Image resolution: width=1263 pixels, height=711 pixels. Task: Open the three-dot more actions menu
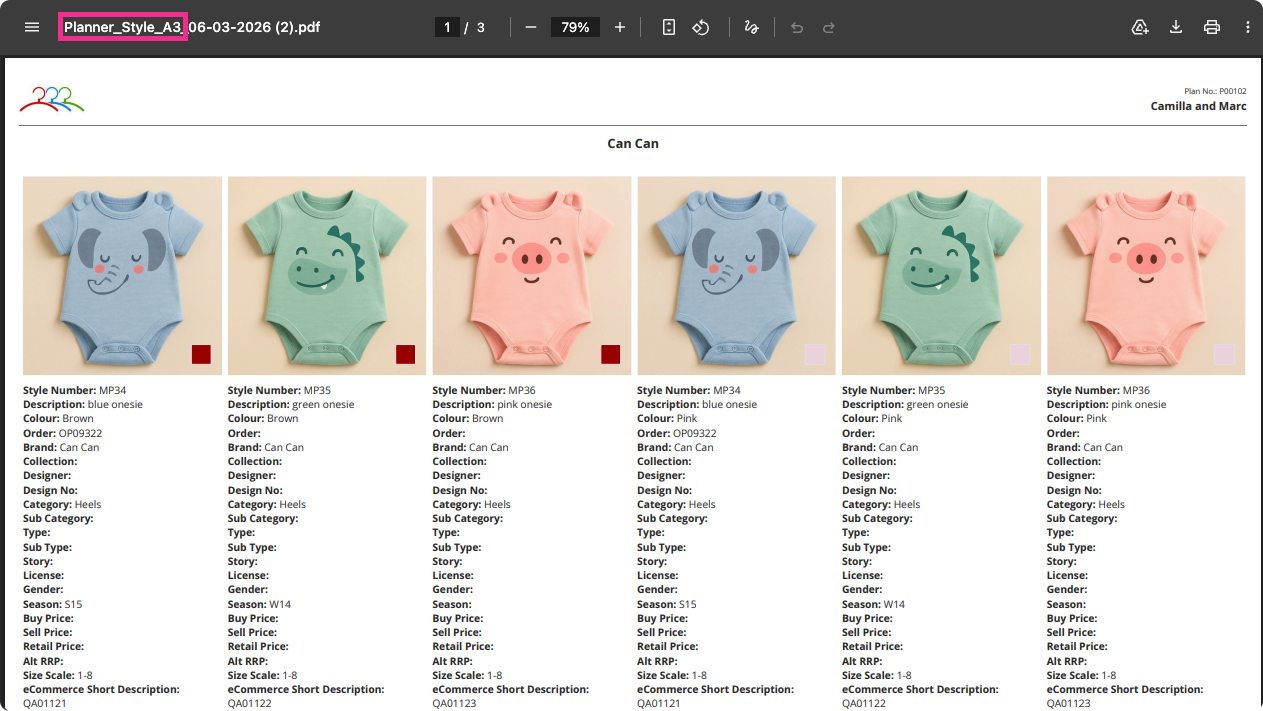click(1248, 27)
